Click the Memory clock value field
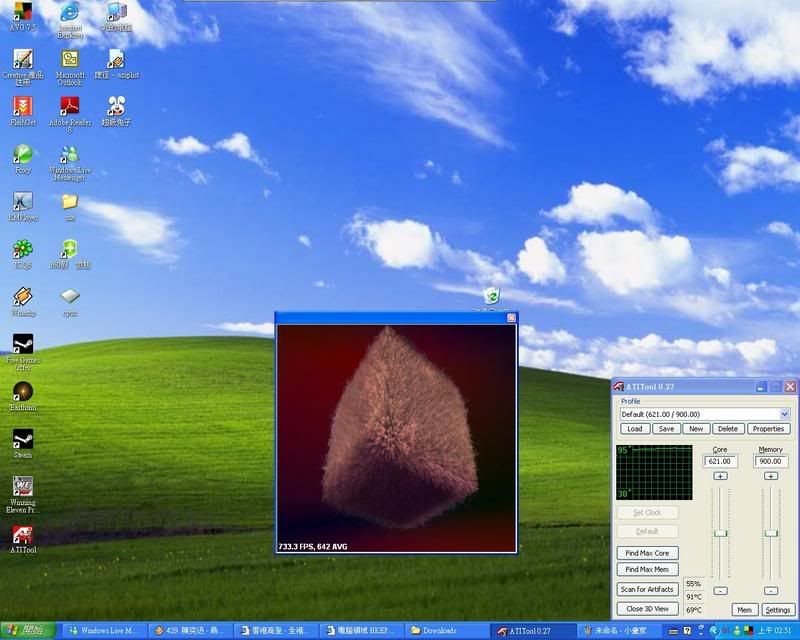This screenshot has width=800, height=640. 770,461
